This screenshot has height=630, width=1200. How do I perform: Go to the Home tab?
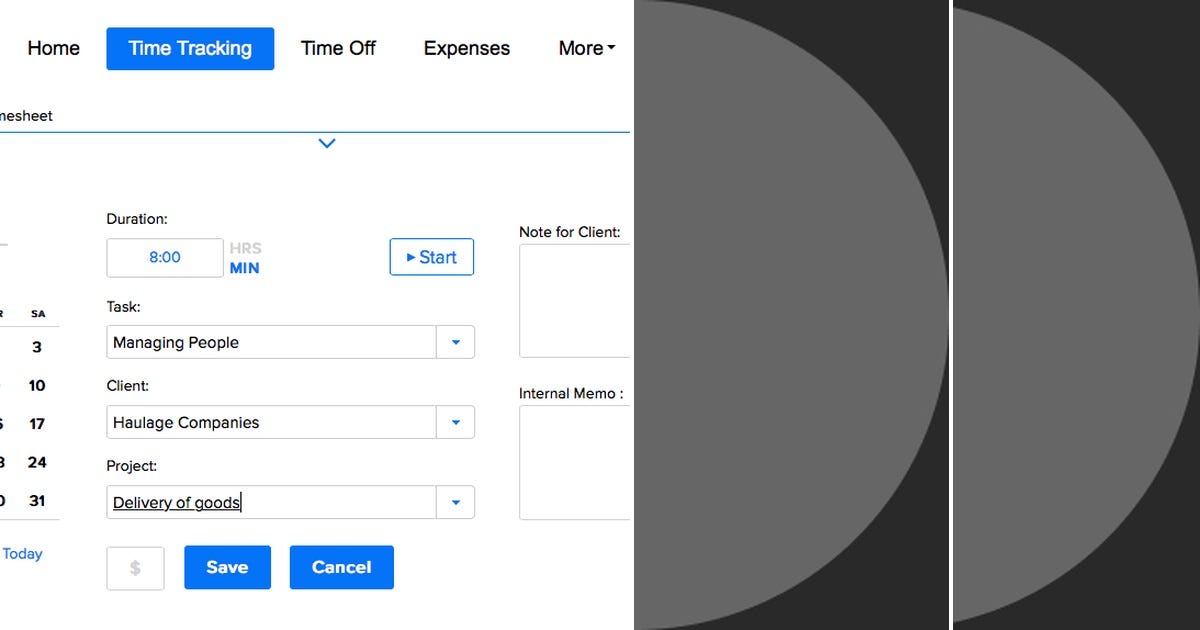click(x=52, y=48)
